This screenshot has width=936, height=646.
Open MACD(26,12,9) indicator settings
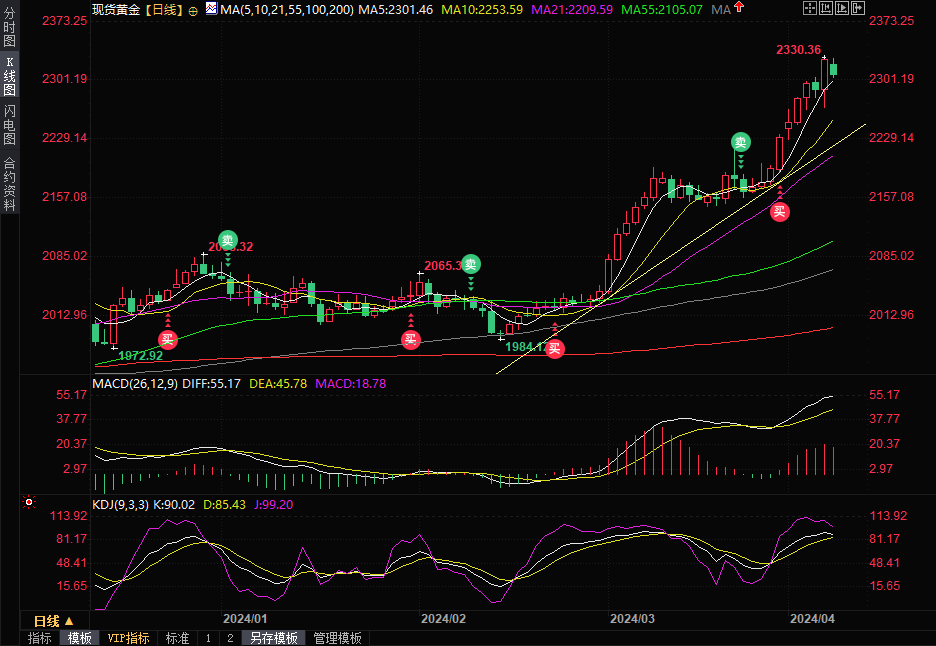click(134, 383)
